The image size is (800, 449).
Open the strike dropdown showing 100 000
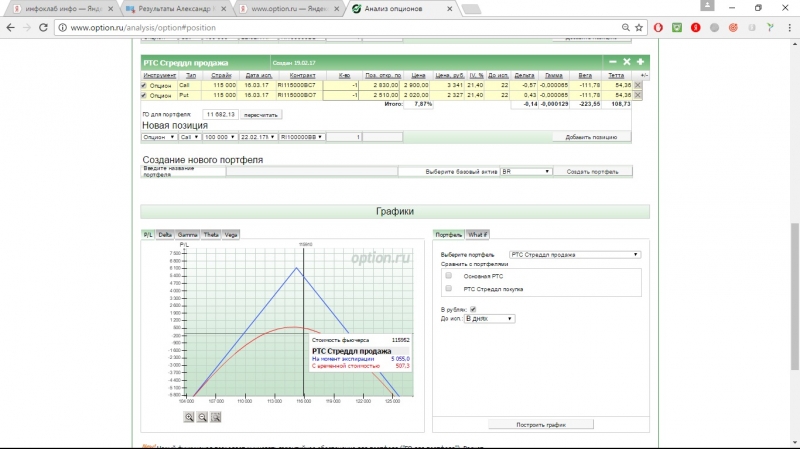tap(220, 137)
